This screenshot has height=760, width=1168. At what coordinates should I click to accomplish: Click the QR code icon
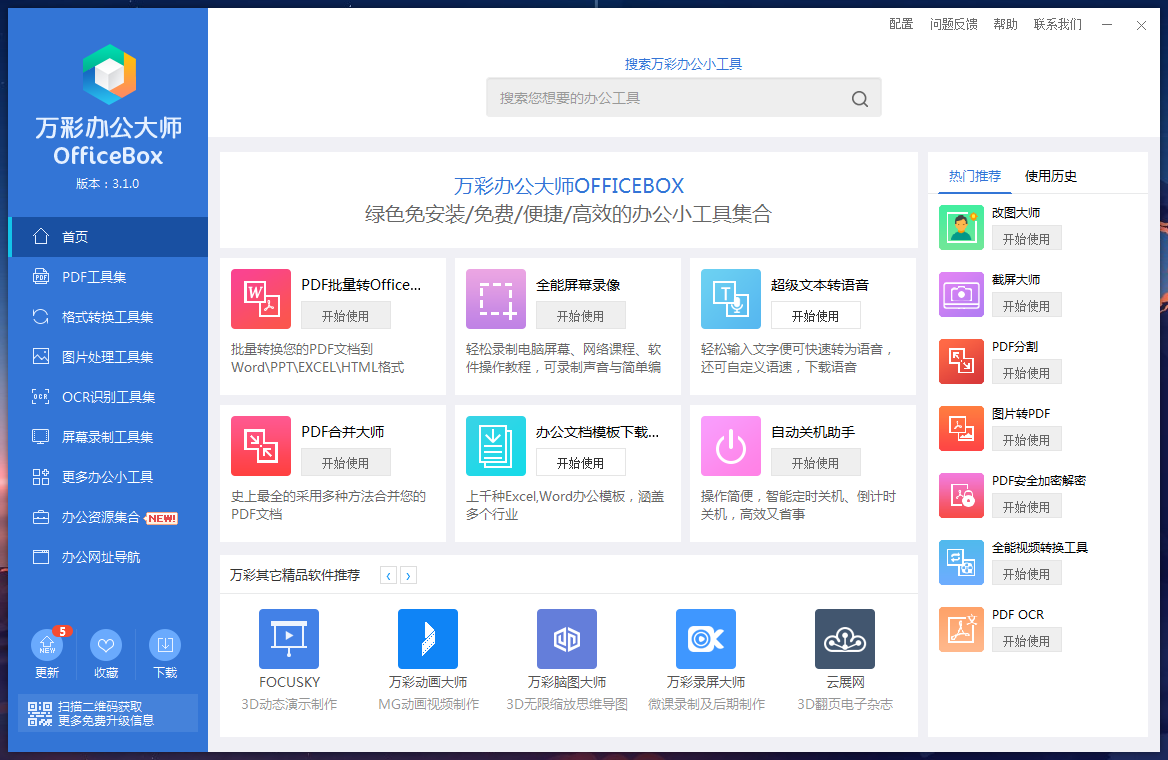[x=40, y=713]
